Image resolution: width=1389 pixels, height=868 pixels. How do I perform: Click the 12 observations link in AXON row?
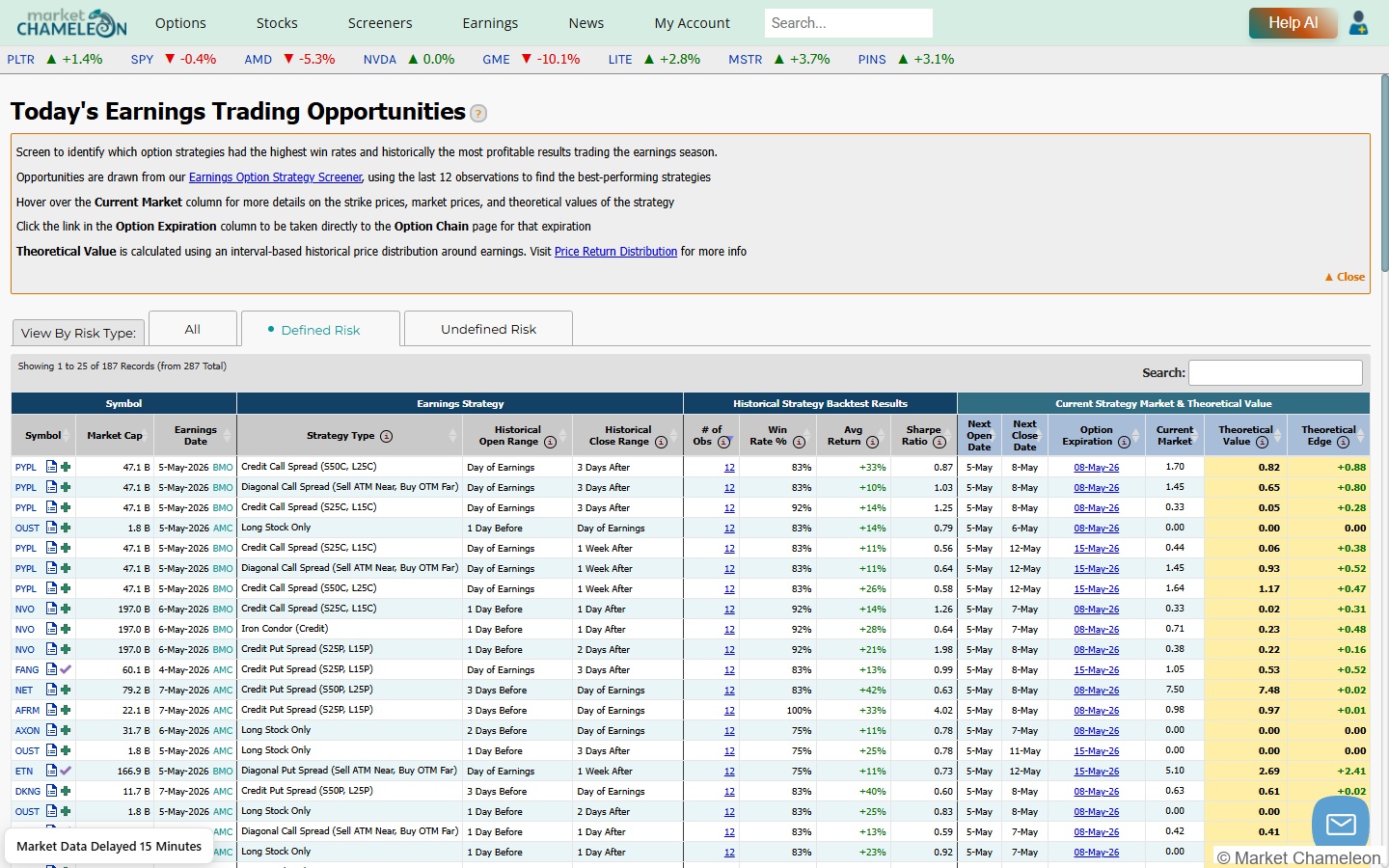(x=729, y=731)
